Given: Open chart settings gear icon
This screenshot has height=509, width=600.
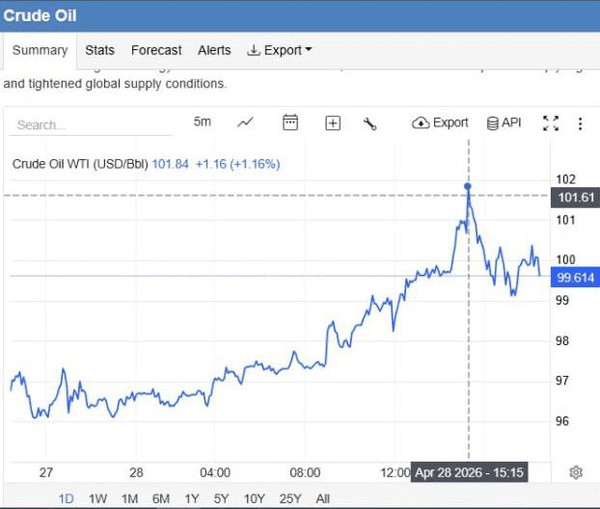Looking at the screenshot, I should 576,472.
